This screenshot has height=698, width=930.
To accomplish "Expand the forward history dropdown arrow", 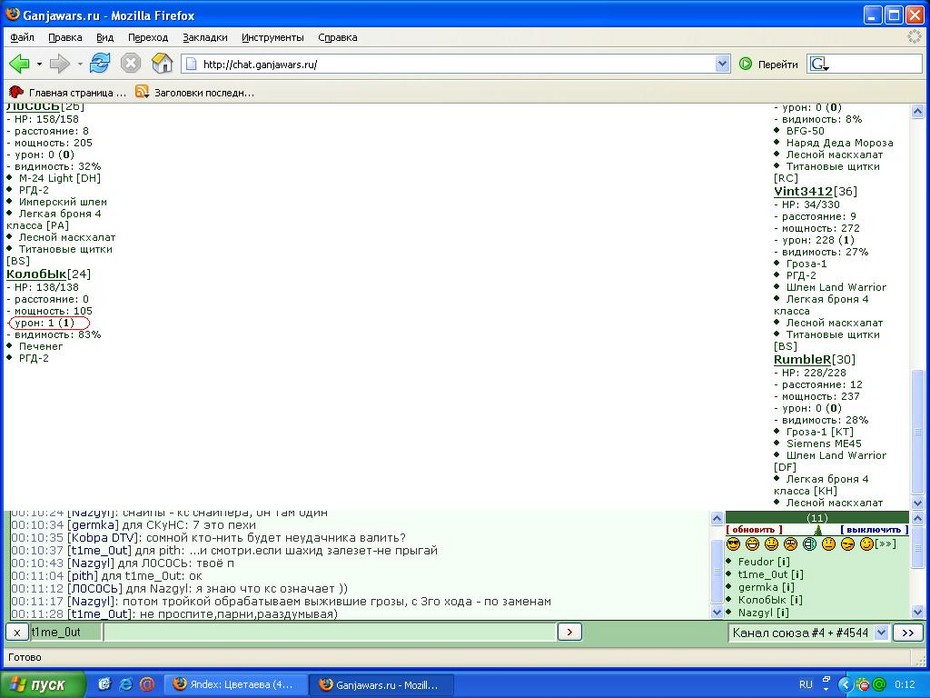I will click(x=79, y=63).
